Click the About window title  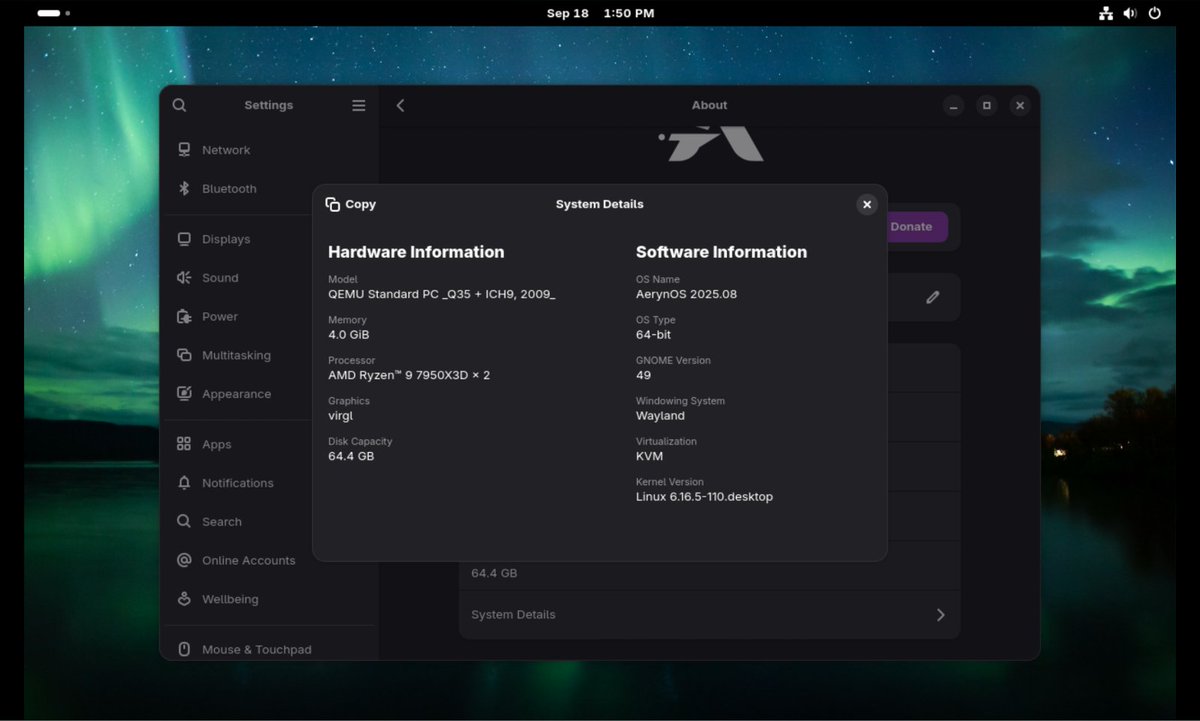coord(709,105)
